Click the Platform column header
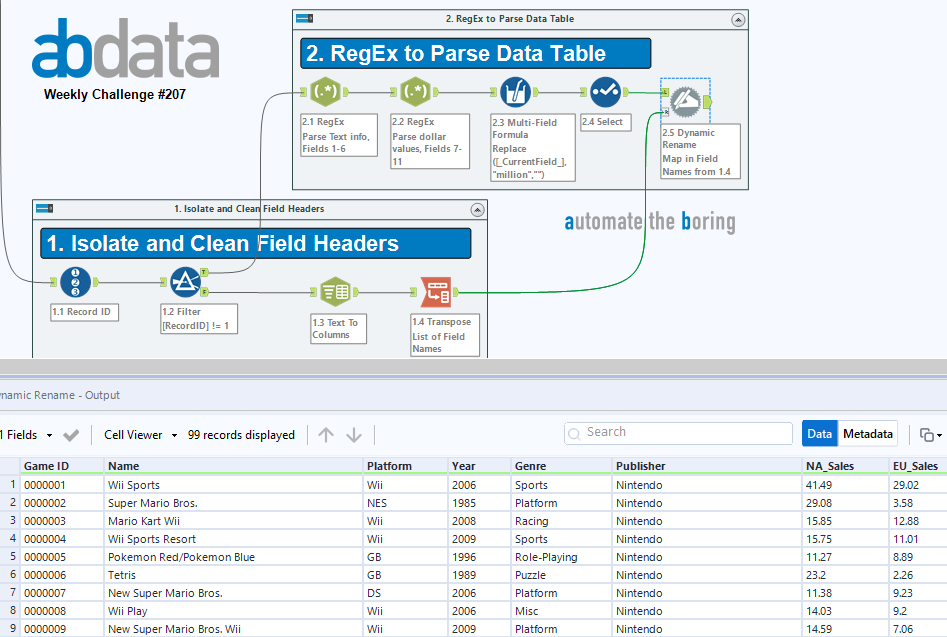Screen dimensions: 947x637 coord(406,466)
